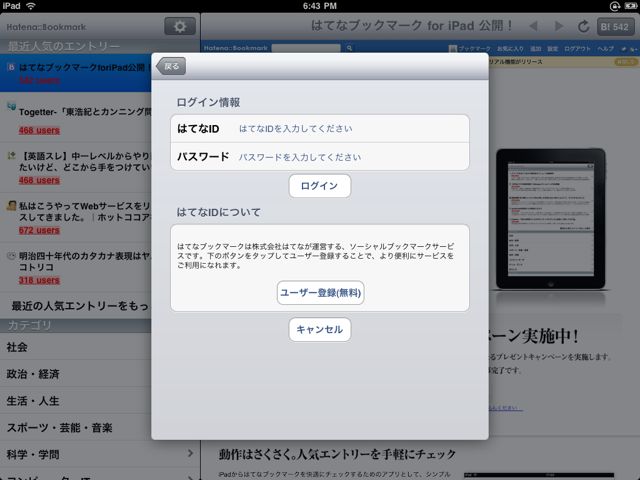
Task: Tap the browser back arrow icon
Action: 533,27
